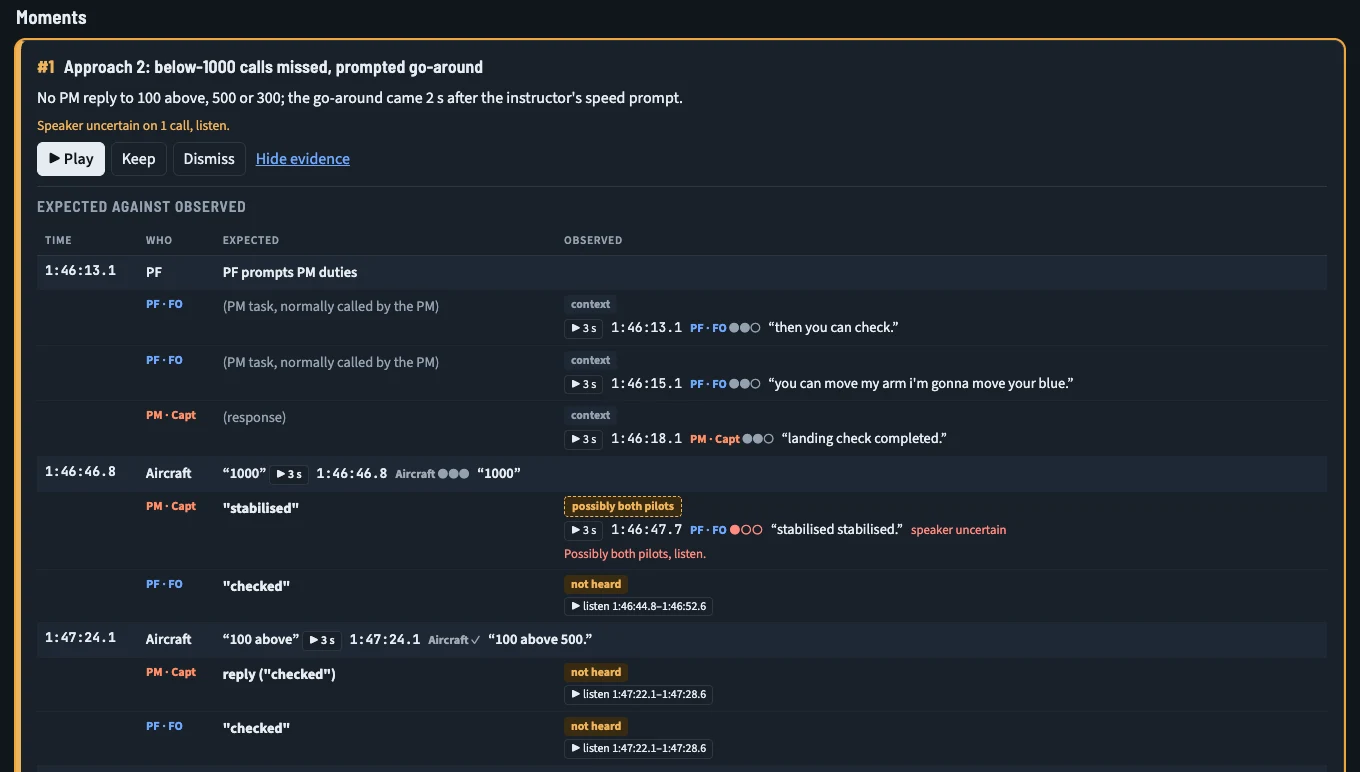
Task: Click the WHO column header
Action: (x=159, y=241)
